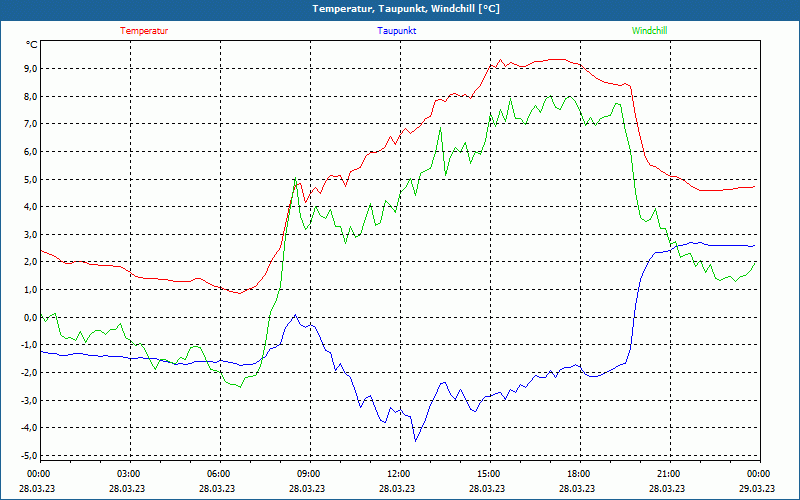
Task: Click the °C unit label on axis
Action: pyautogui.click(x=32, y=45)
